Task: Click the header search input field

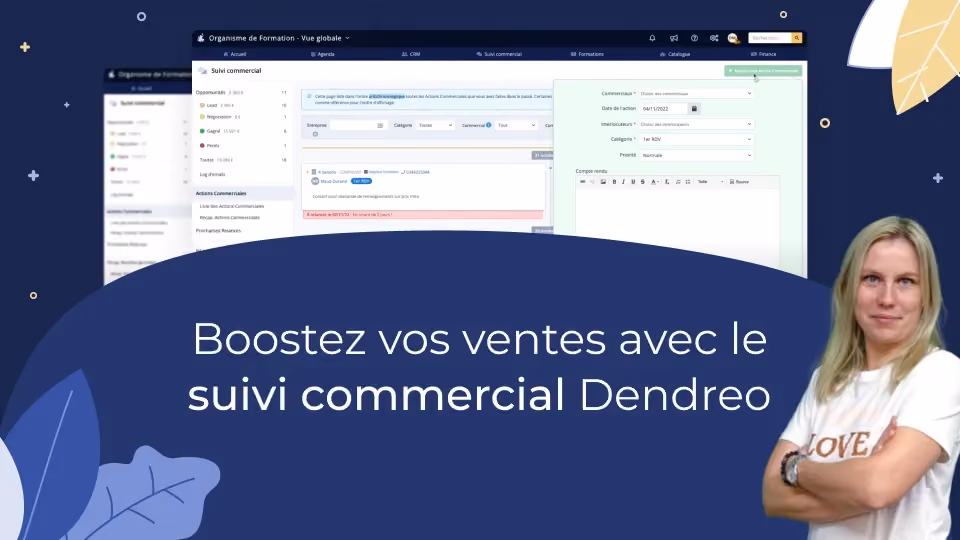Action: click(x=770, y=38)
